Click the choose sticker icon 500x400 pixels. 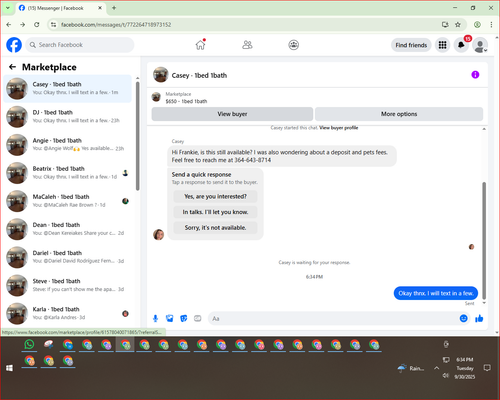(184, 318)
